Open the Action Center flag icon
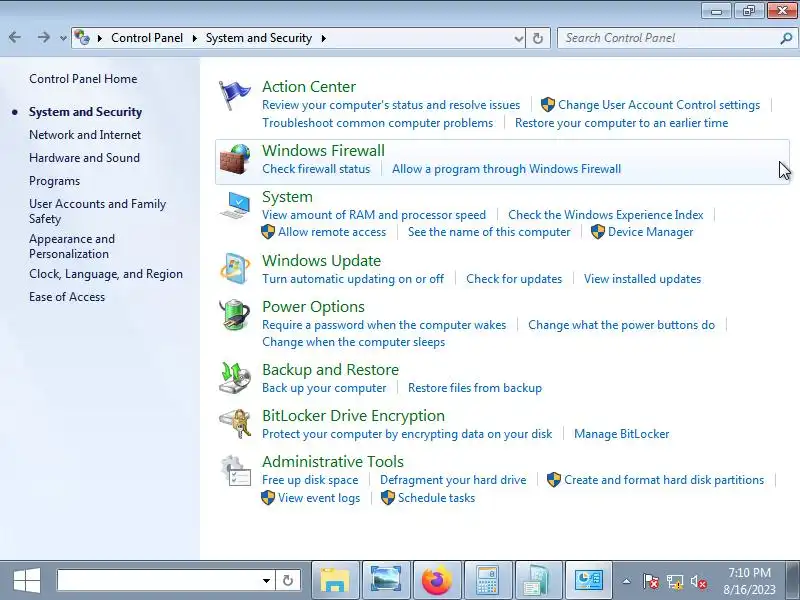 235,95
